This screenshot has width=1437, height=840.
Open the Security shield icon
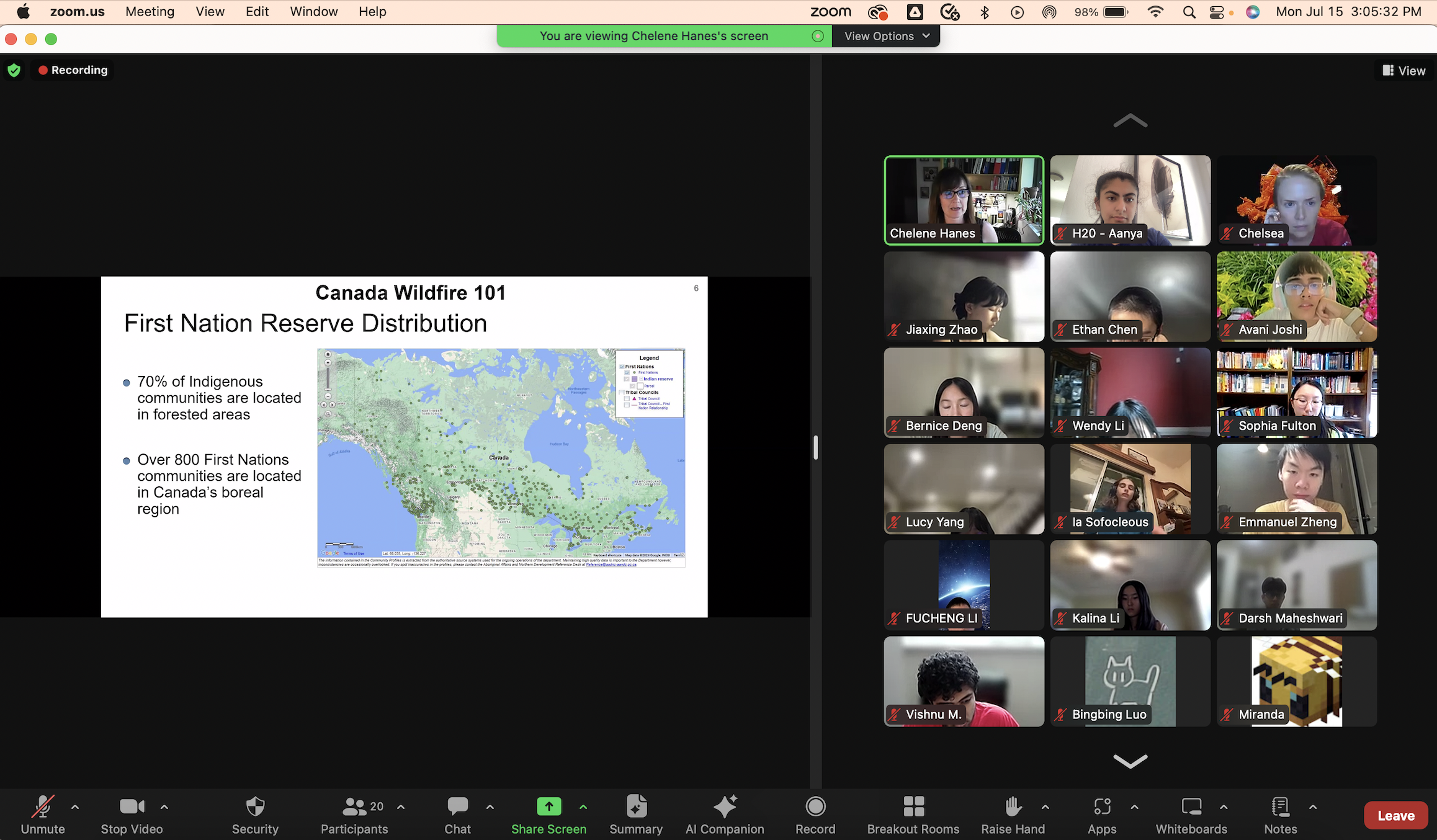pyautogui.click(x=255, y=807)
